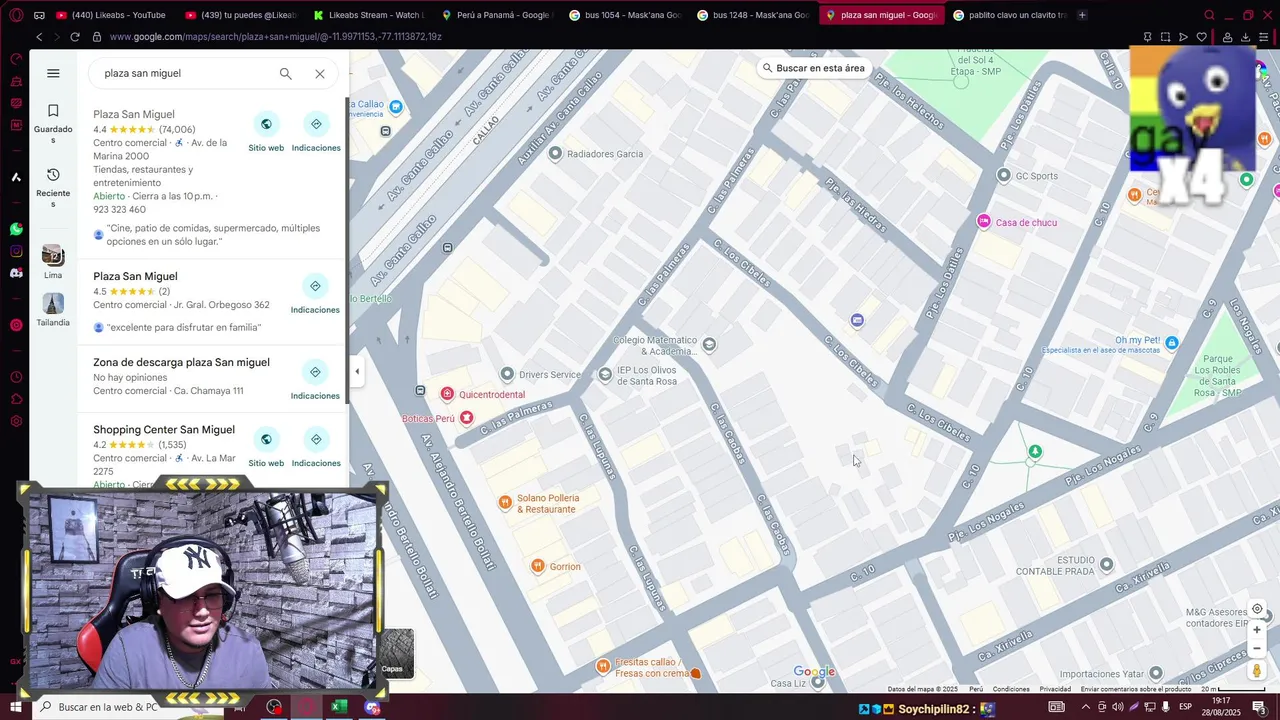Screen dimensions: 1280x720
Task: Go back to the previous page
Action: click(x=39, y=37)
